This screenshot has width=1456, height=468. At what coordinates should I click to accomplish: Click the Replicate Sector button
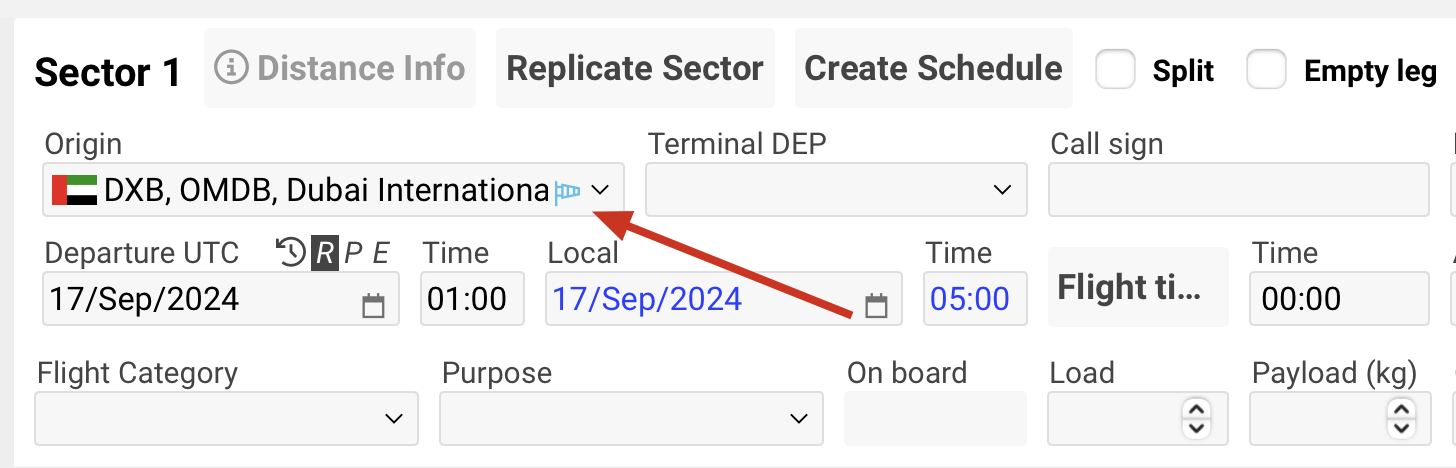[635, 69]
